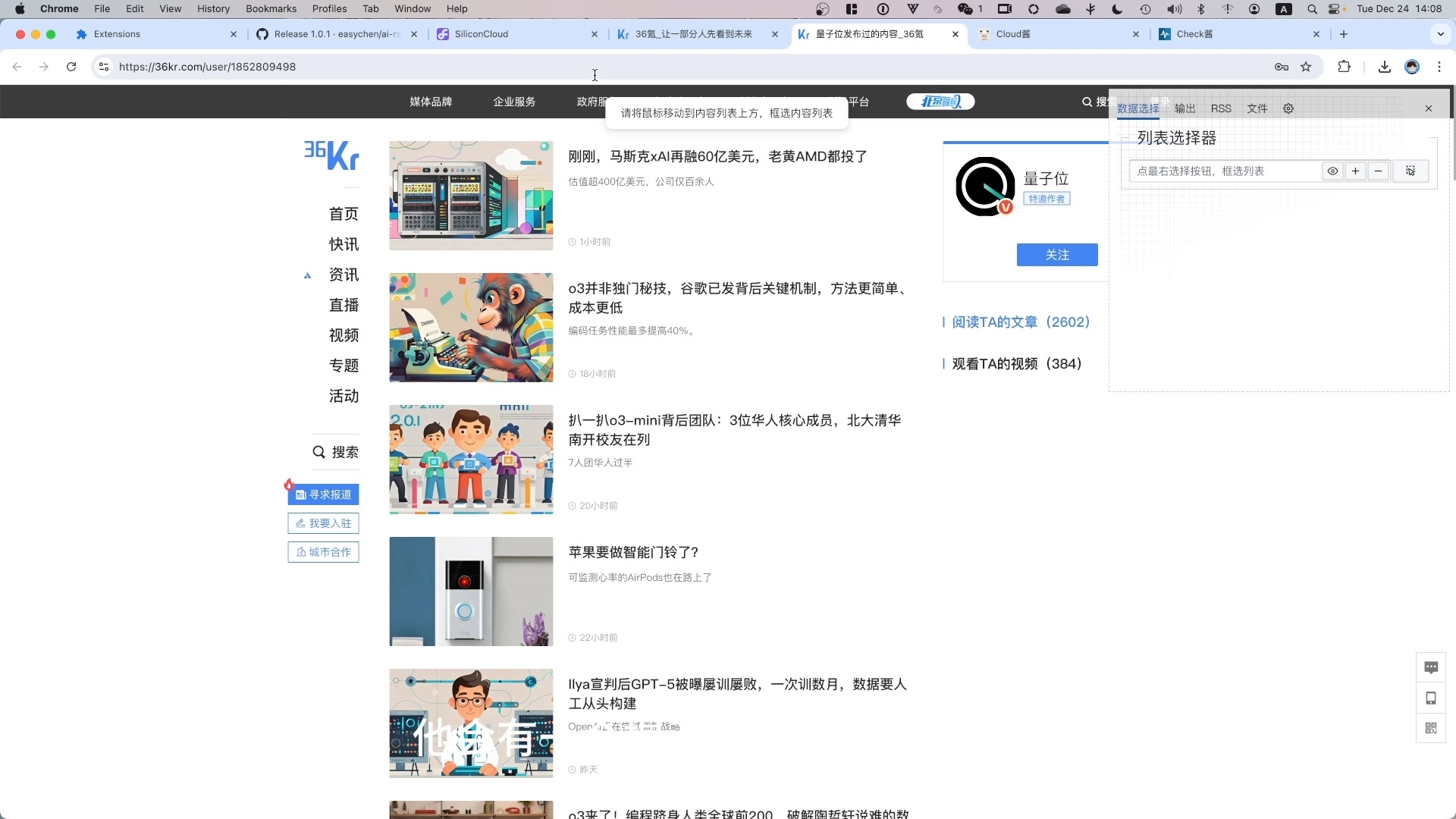Open article 扒一扒o3-mini背后团队
Screen dimensions: 1456x819
[x=735, y=430]
